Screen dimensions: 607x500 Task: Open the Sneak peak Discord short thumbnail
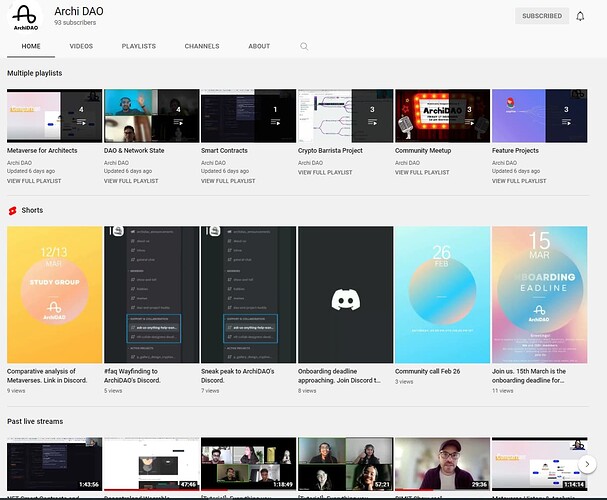click(x=249, y=295)
